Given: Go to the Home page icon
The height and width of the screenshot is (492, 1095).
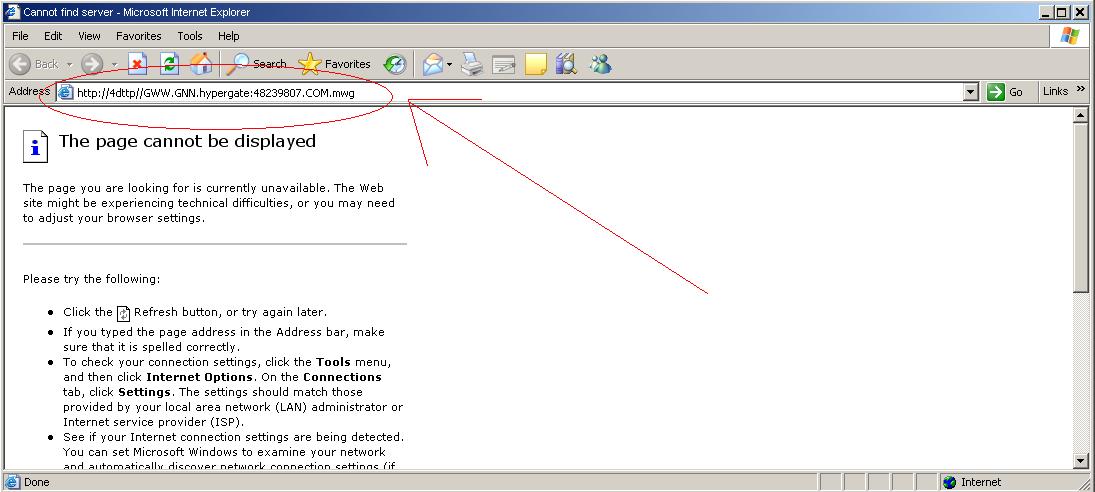Looking at the screenshot, I should coord(201,64).
